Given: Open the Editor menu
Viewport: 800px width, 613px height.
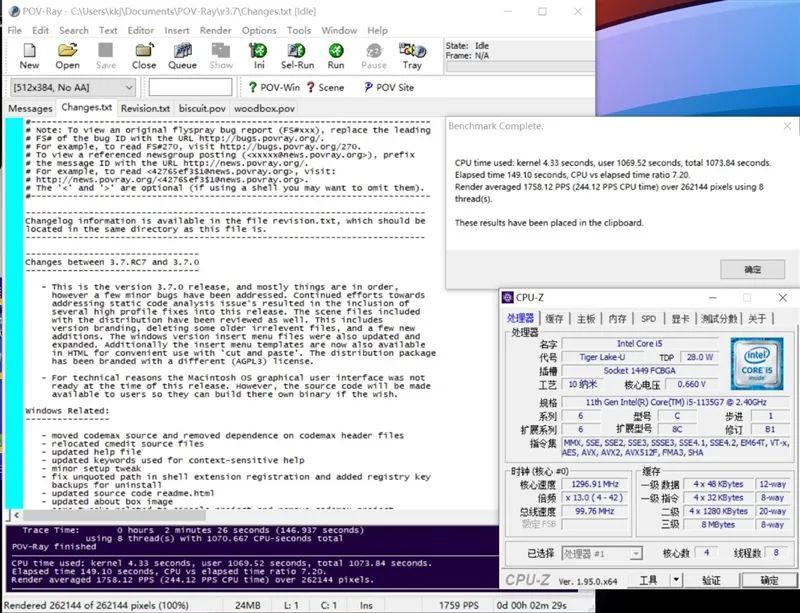Looking at the screenshot, I should [x=141, y=31].
